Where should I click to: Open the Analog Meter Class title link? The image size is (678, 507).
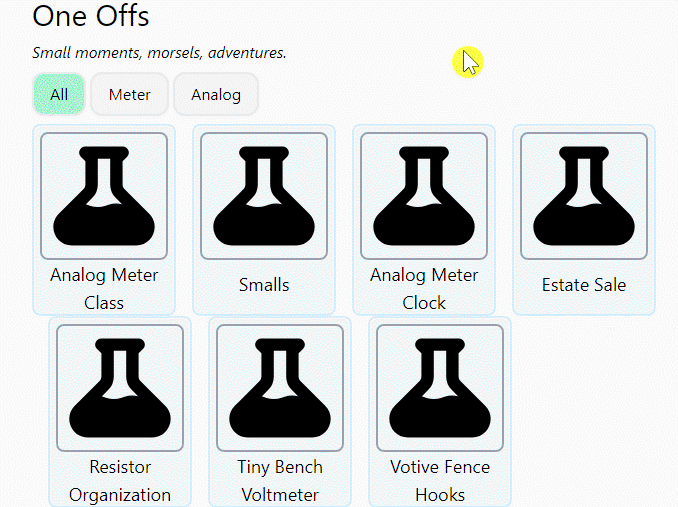tap(104, 288)
